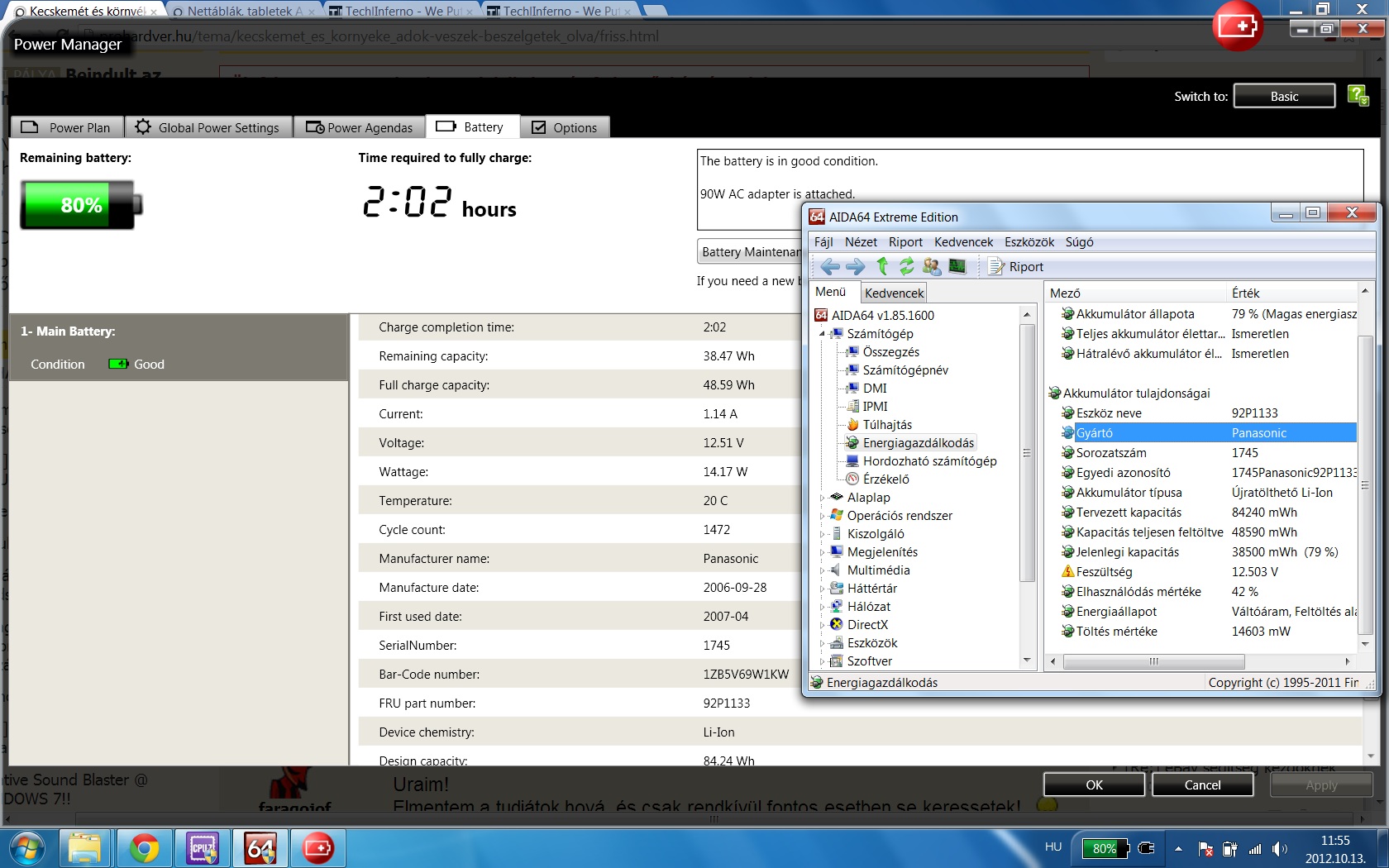This screenshot has width=1389, height=868.
Task: Open the Power Agendas tab
Action: click(x=360, y=127)
